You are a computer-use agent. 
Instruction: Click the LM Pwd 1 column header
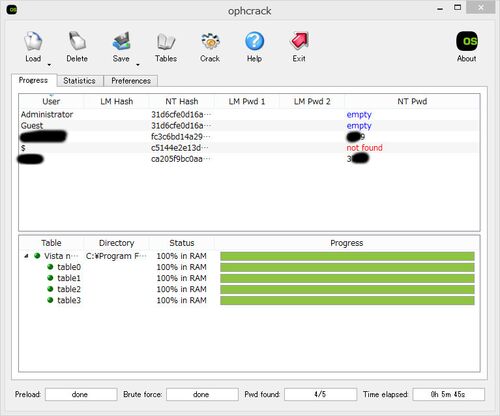(247, 101)
